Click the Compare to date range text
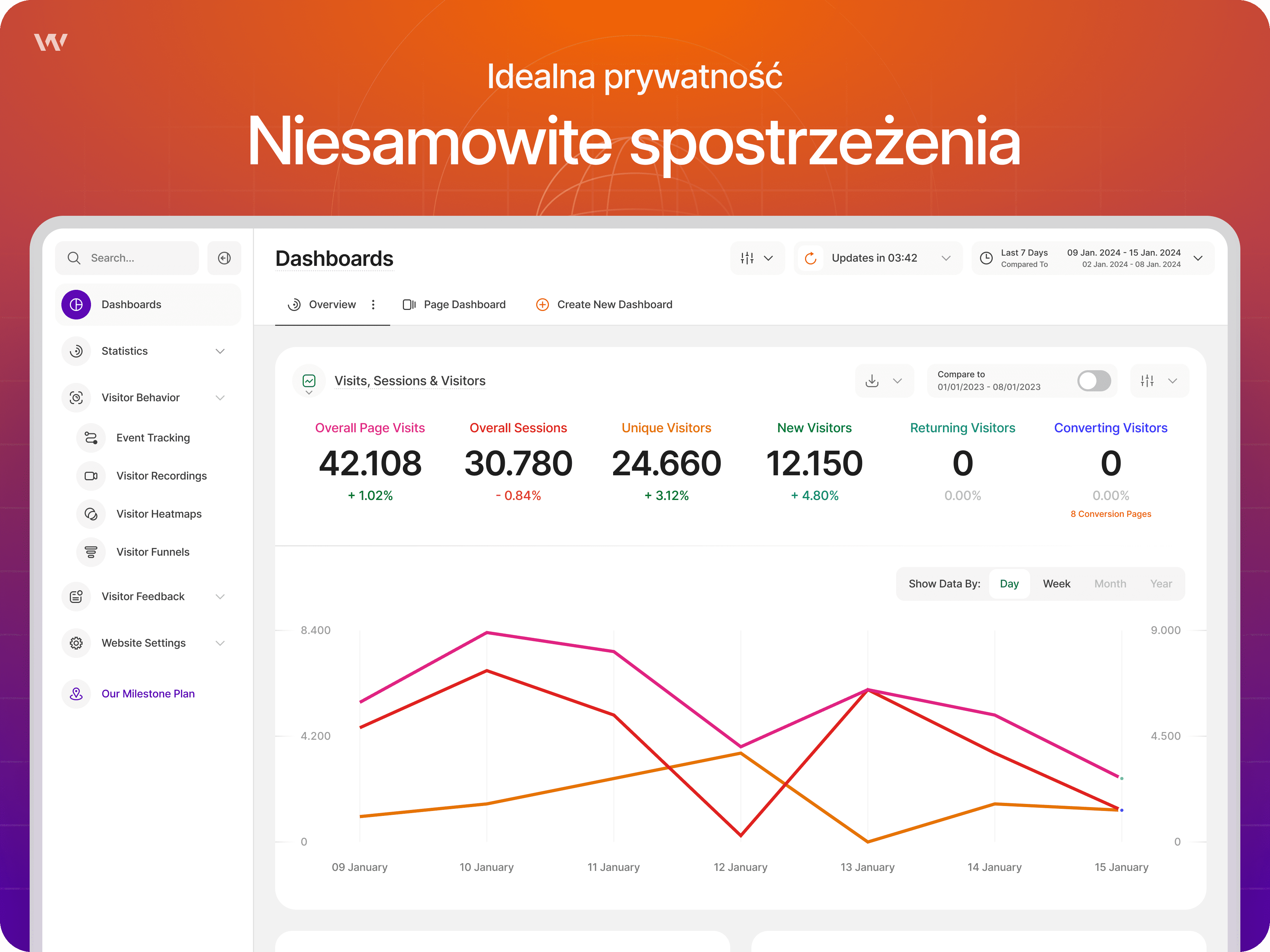 click(989, 387)
